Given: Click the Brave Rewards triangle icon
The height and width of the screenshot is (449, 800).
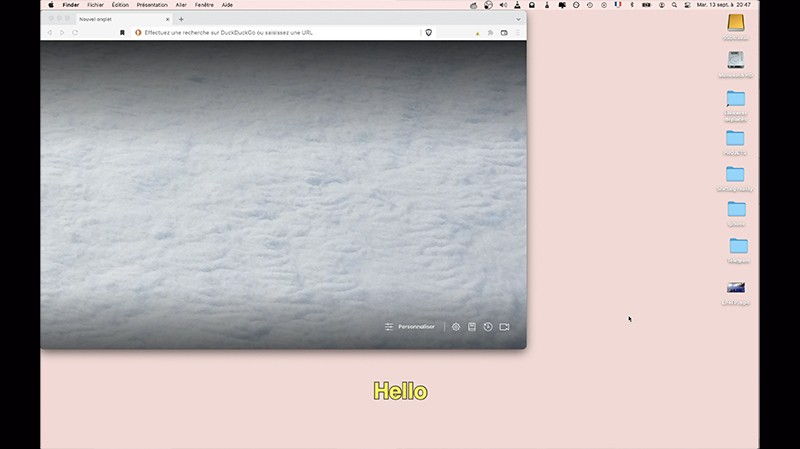Looking at the screenshot, I should click(x=477, y=32).
